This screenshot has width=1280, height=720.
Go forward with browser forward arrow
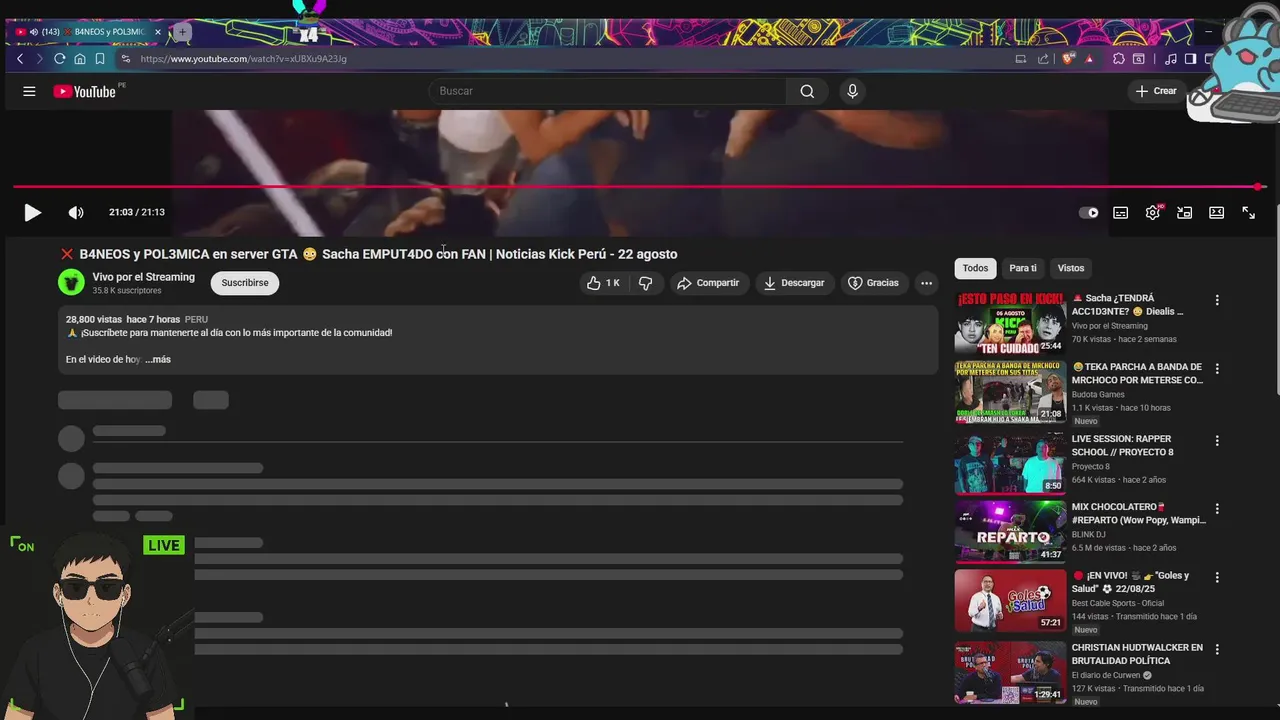39,59
